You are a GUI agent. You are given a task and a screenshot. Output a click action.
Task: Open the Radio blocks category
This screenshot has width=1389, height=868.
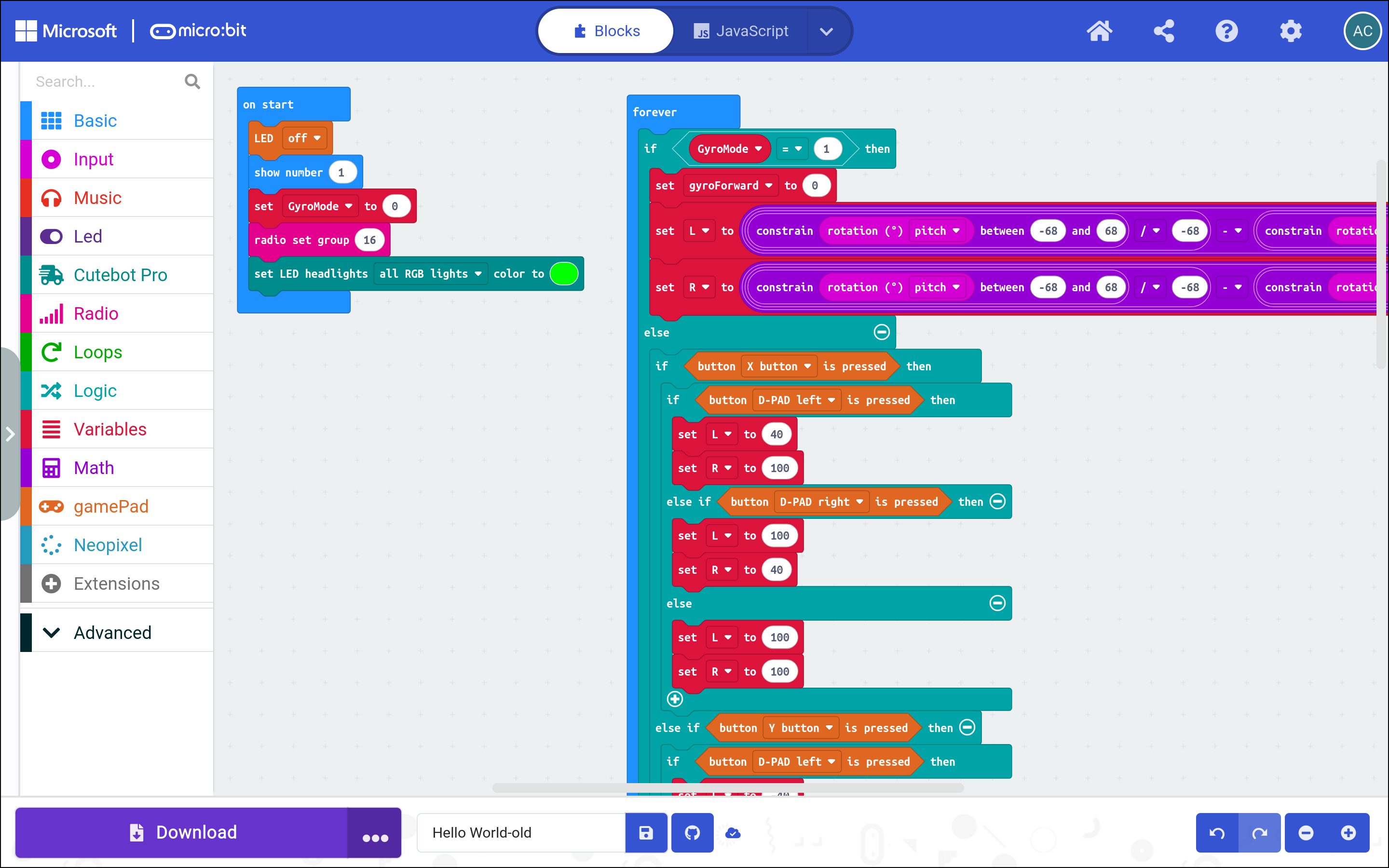point(117,313)
